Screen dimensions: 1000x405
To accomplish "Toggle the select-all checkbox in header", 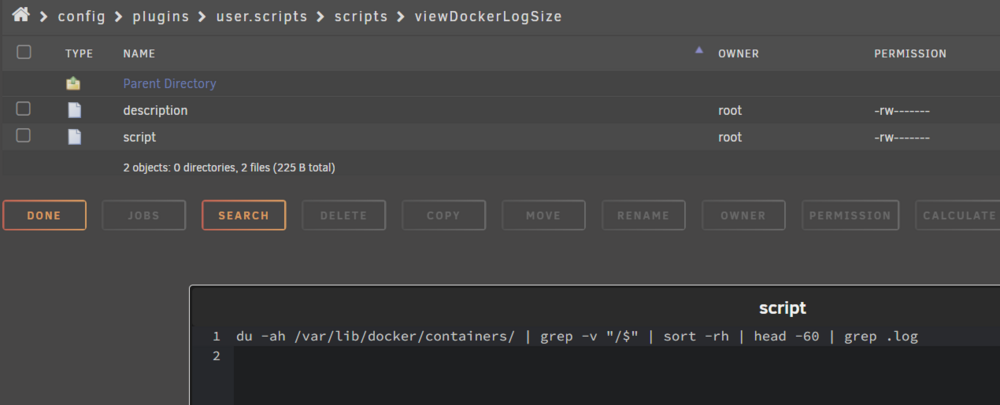I will coord(24,52).
